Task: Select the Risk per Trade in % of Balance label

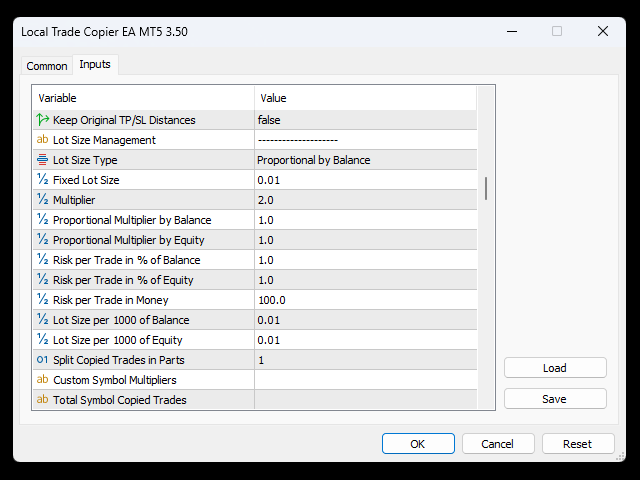Action: 127,260
